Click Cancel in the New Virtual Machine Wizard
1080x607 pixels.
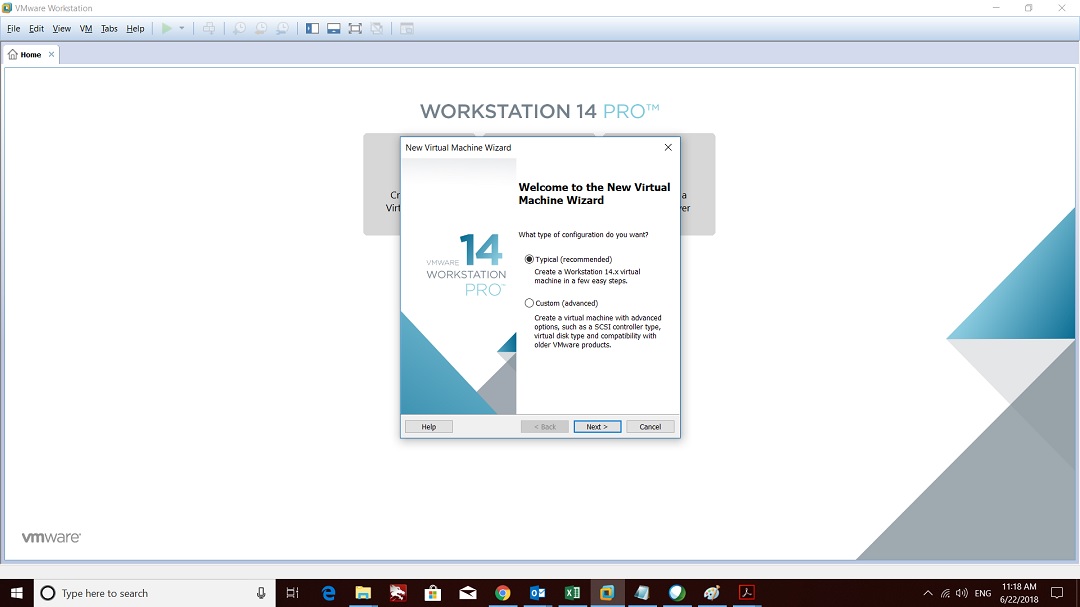click(x=650, y=426)
